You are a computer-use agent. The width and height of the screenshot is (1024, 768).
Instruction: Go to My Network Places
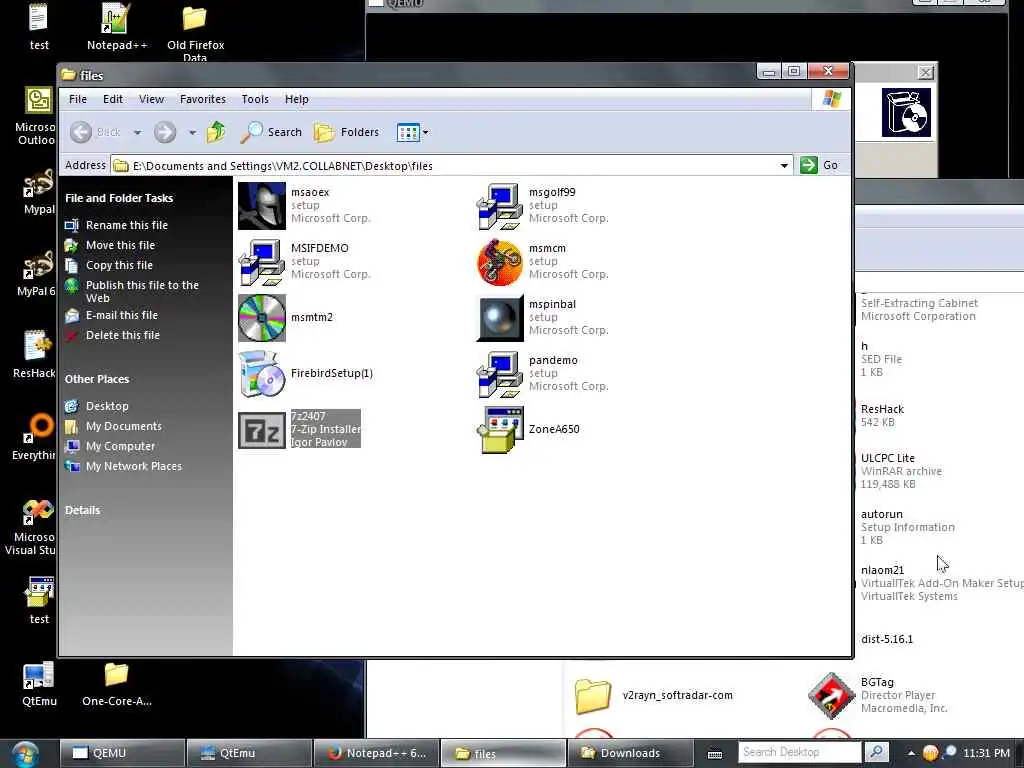[x=134, y=466]
